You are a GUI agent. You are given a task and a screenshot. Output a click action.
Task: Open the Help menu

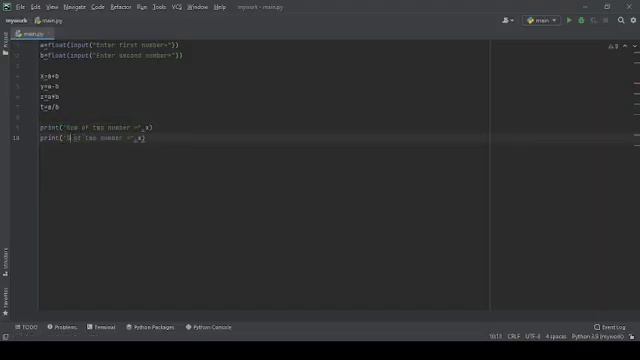pyautogui.click(x=220, y=7)
